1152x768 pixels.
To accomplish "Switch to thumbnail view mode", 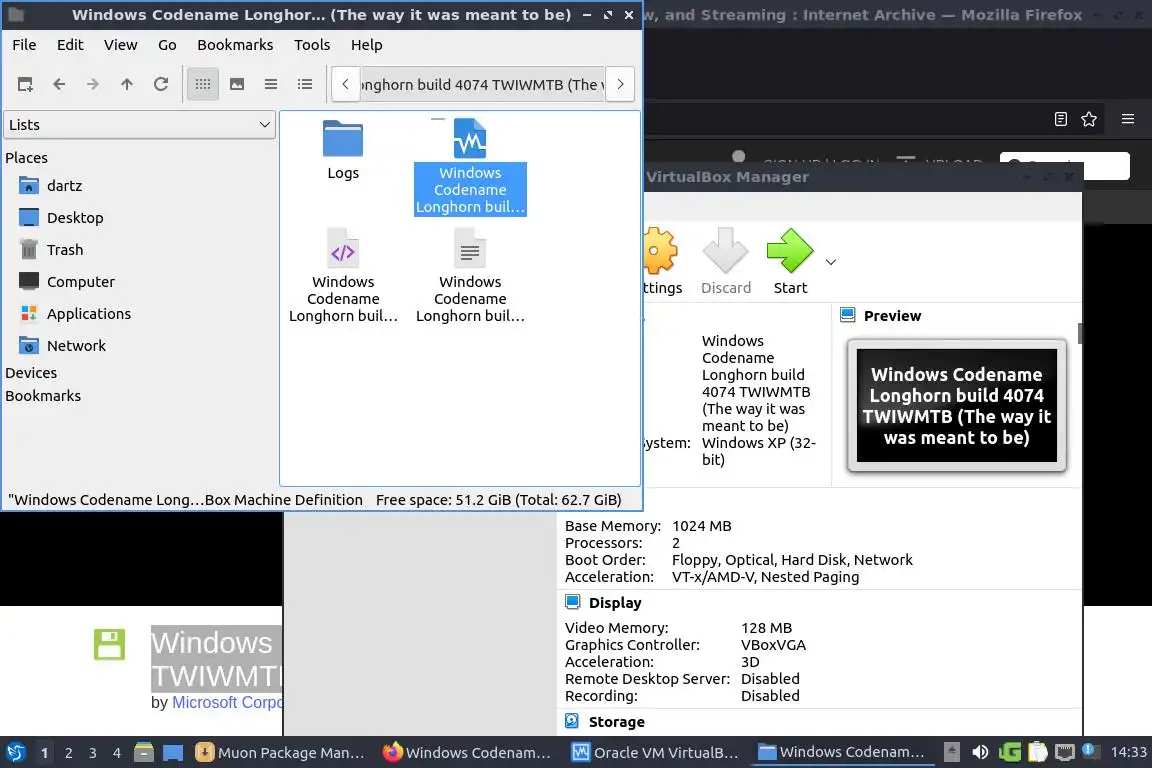I will click(237, 85).
